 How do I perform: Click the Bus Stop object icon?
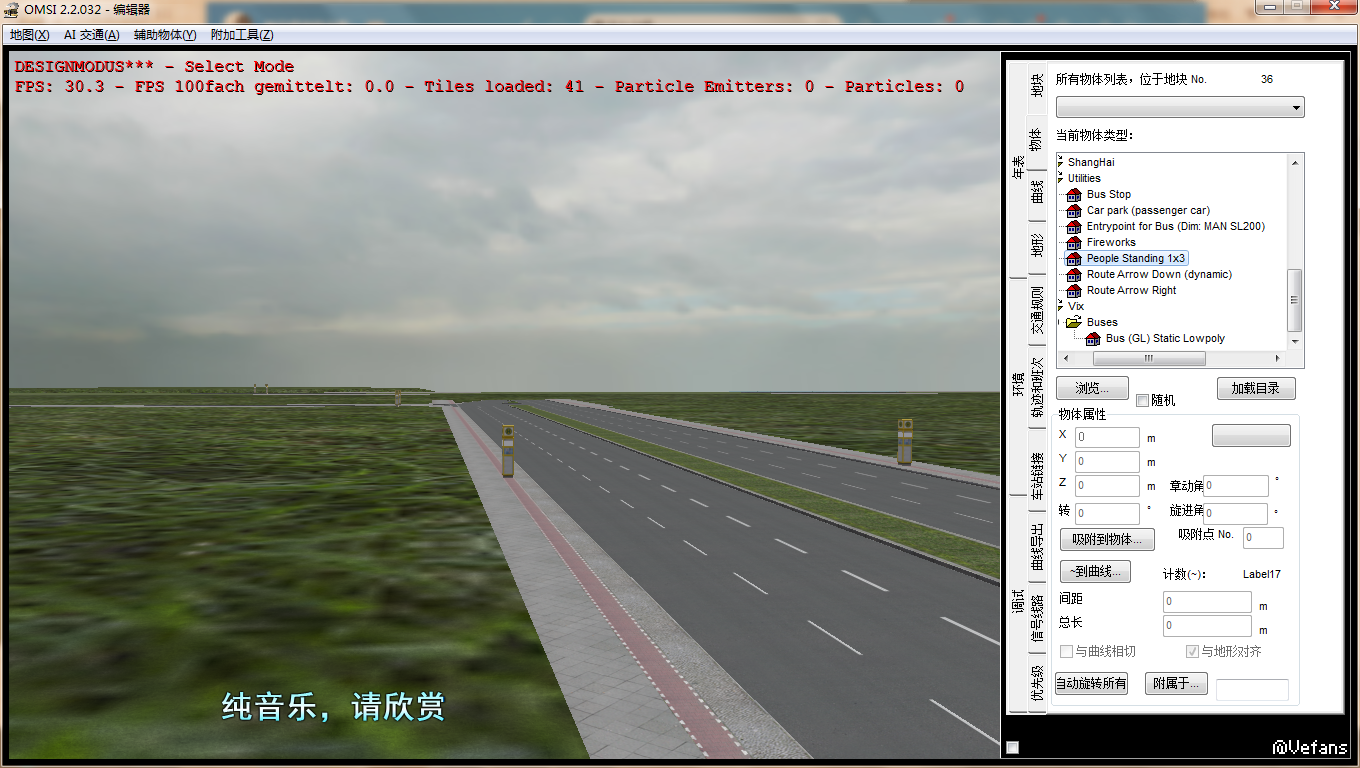(1074, 194)
